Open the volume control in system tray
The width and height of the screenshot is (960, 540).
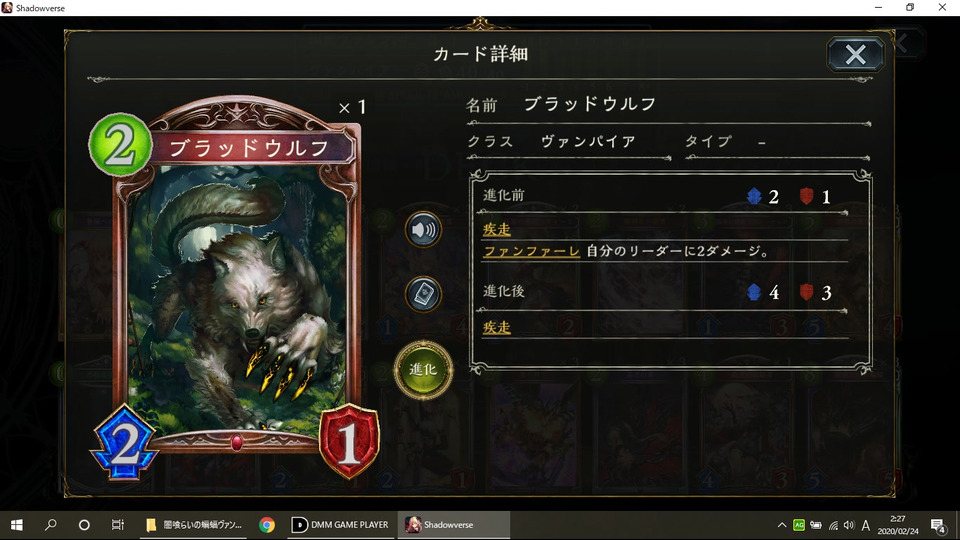(x=849, y=525)
